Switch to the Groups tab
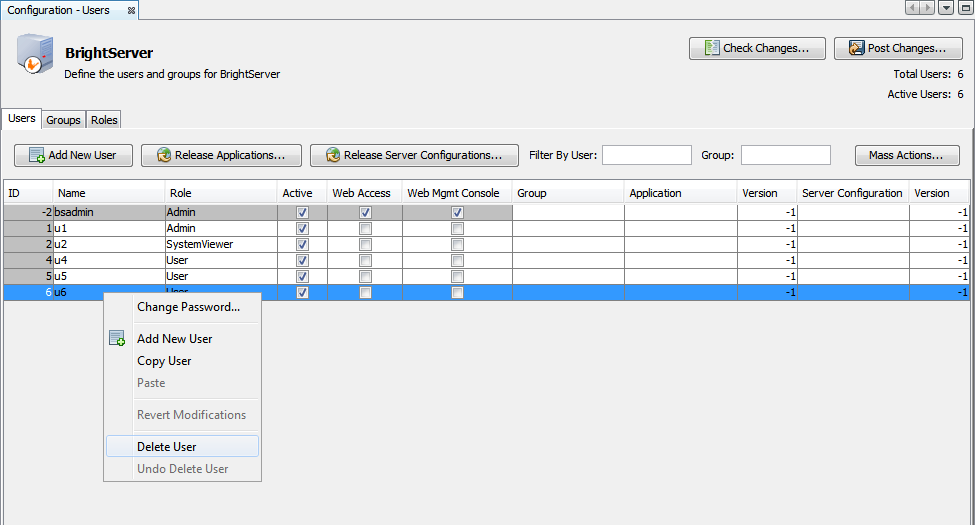Screen dimensions: 975x525 click(x=63, y=120)
